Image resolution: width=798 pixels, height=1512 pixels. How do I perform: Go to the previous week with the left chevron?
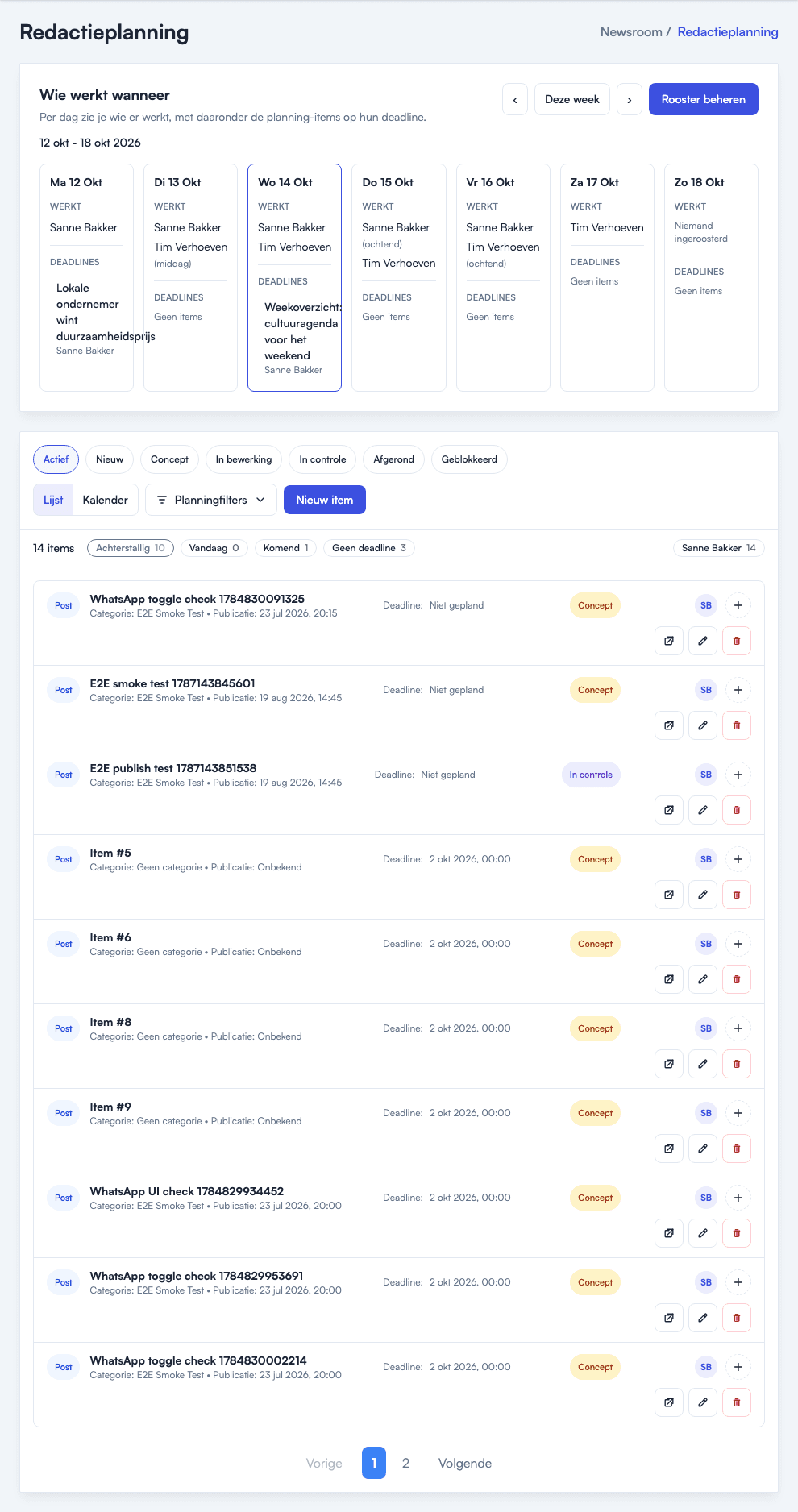point(515,99)
